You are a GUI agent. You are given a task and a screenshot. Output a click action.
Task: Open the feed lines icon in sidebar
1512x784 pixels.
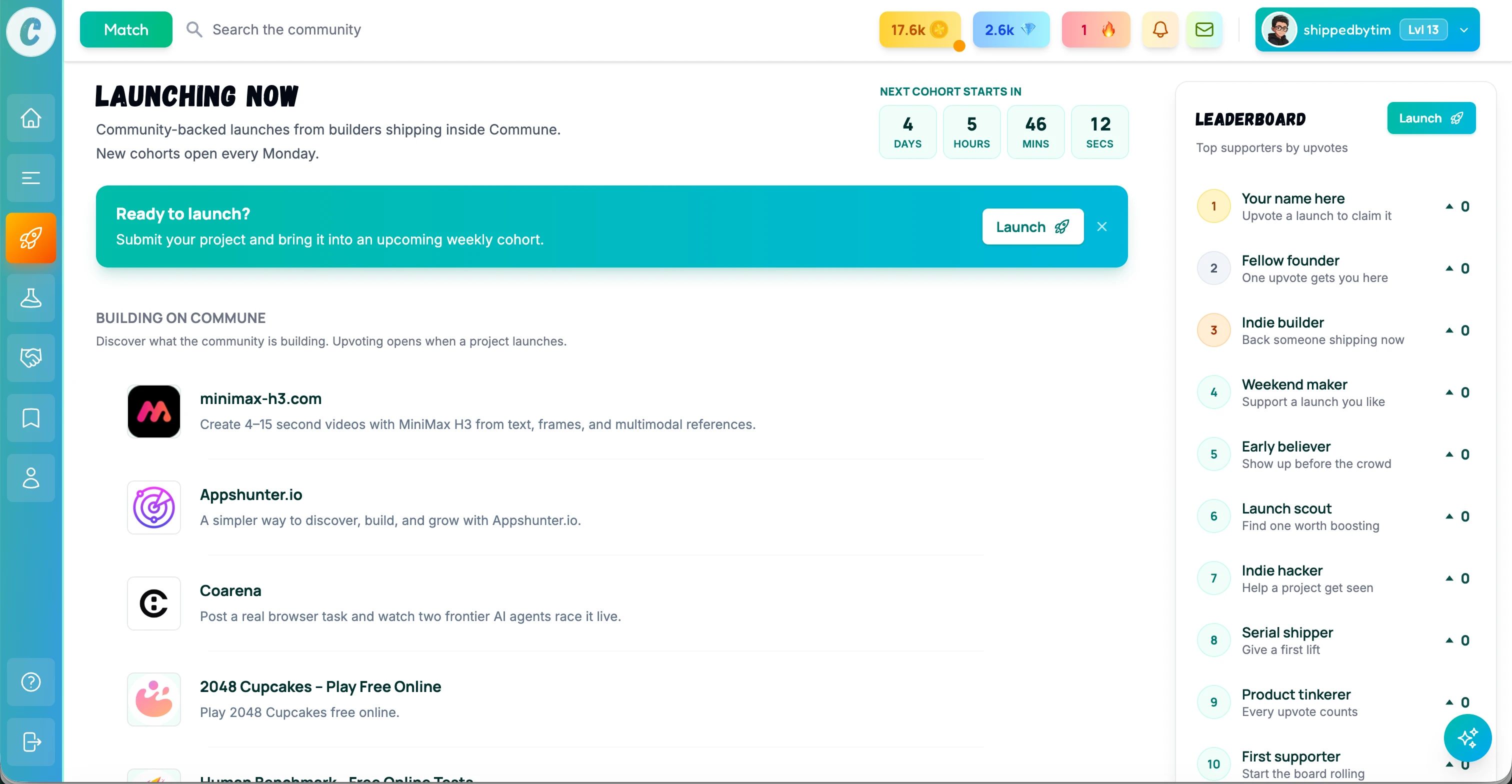pyautogui.click(x=30, y=178)
